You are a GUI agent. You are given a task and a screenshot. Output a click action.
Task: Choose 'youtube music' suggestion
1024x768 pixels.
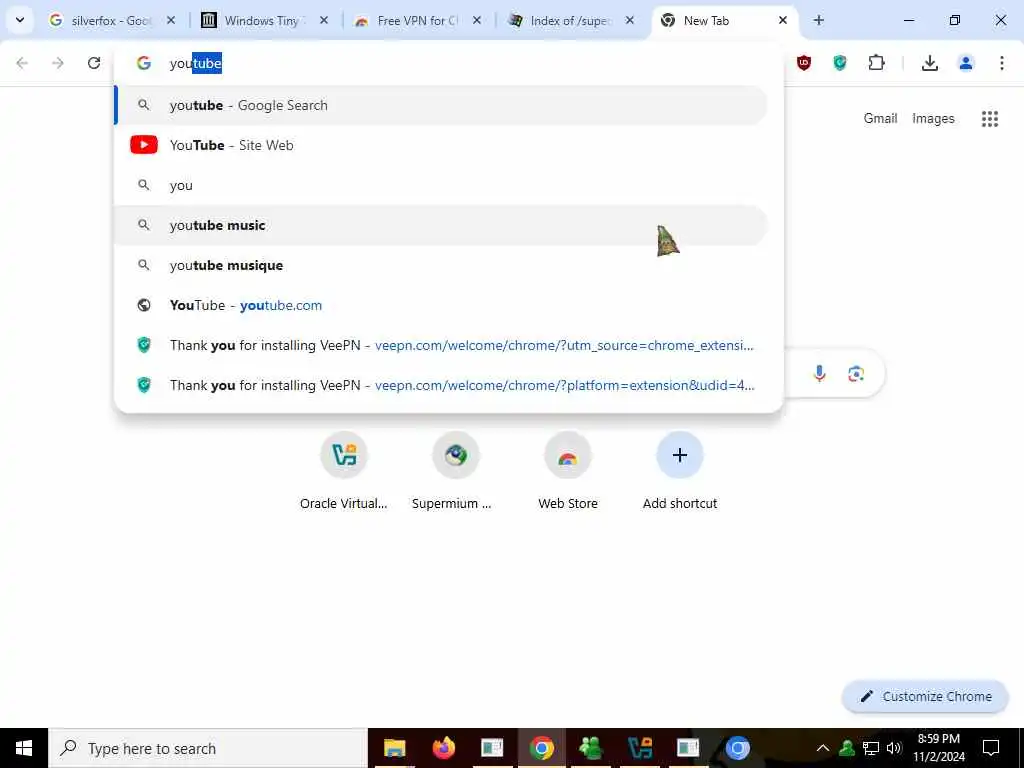[441, 225]
